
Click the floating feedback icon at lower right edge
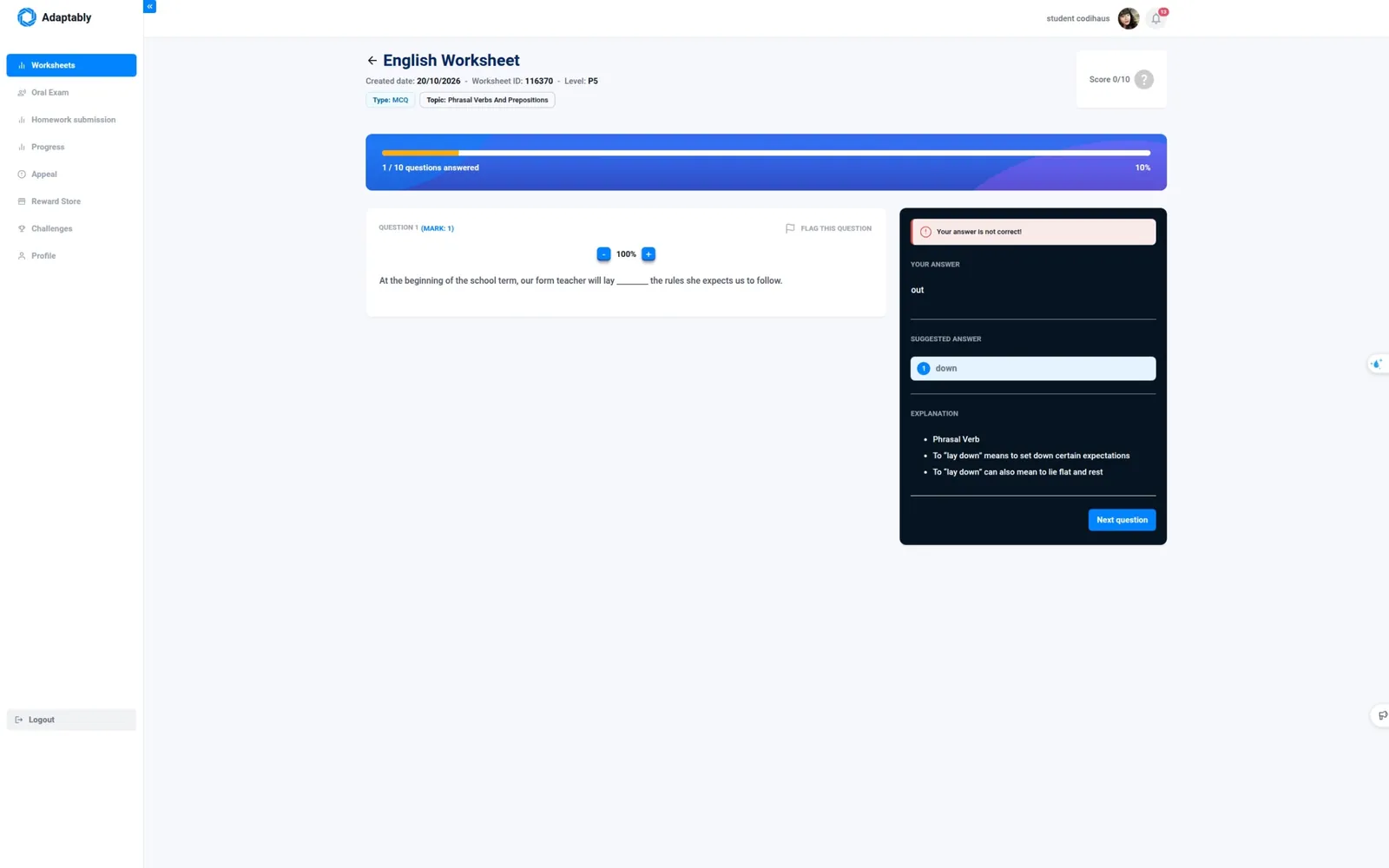(x=1381, y=716)
